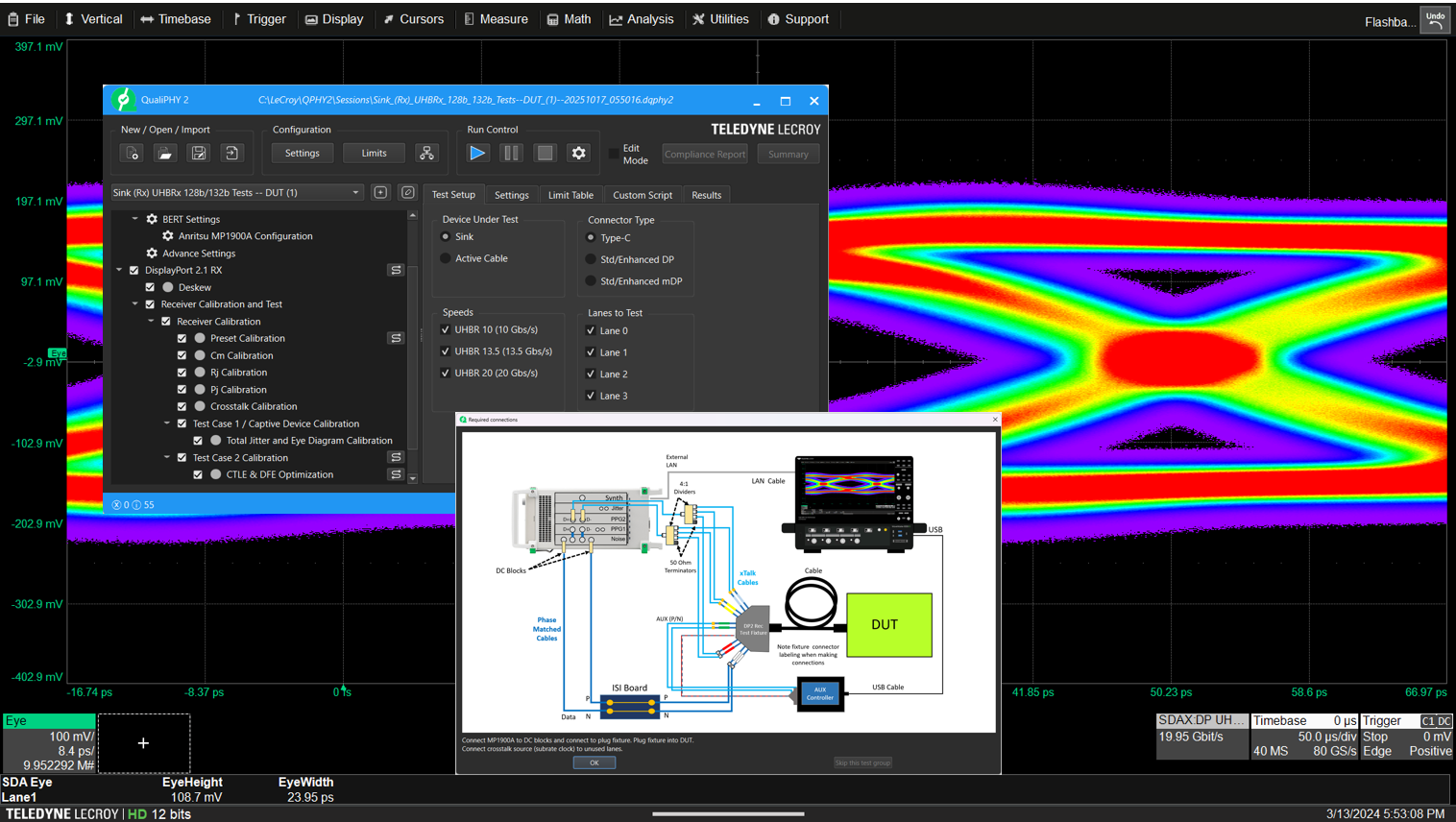Uncheck the UHBR 20 (20 Gb/s) speed
1456x822 pixels.
point(446,373)
